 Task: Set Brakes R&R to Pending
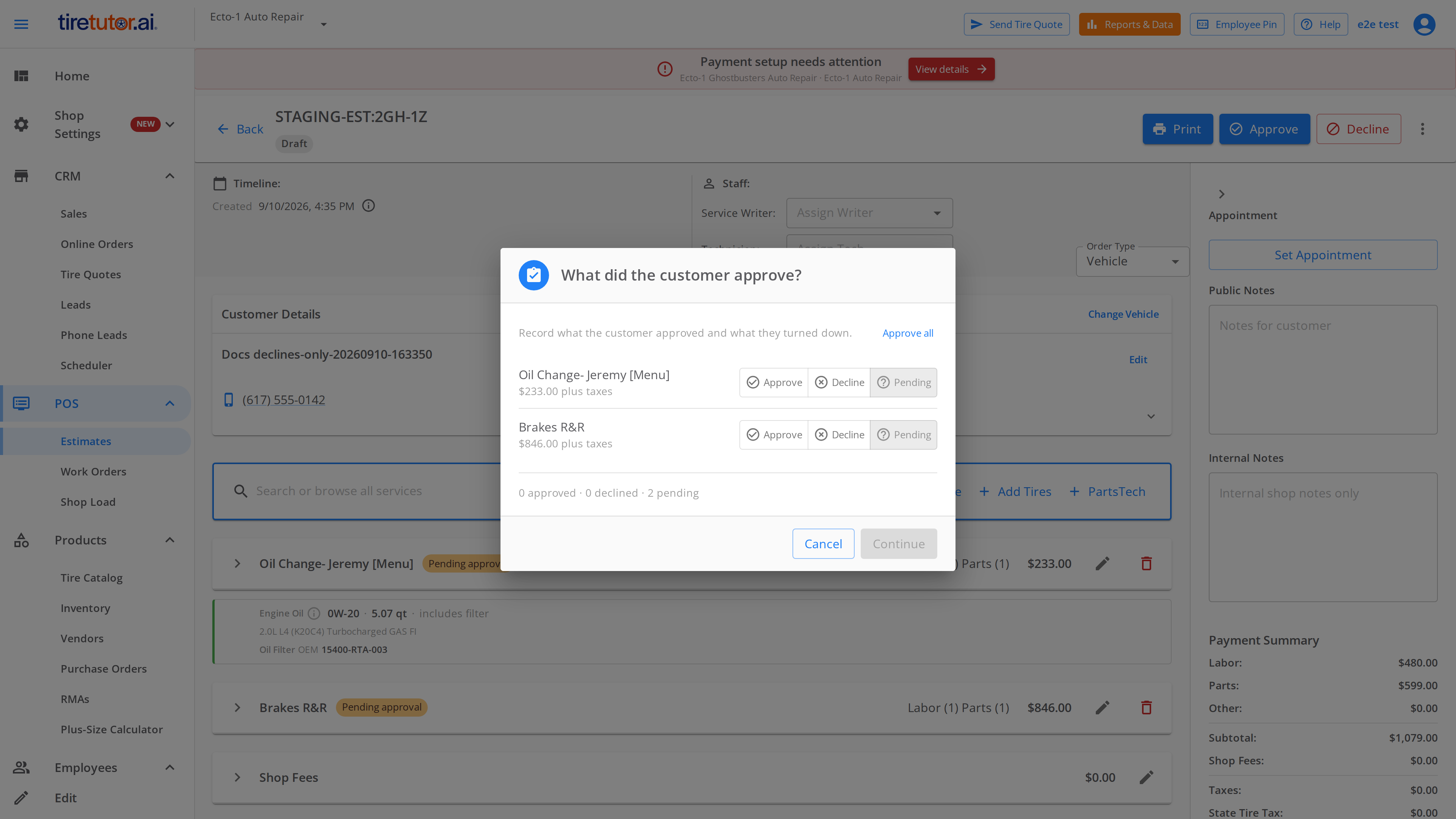tap(903, 435)
